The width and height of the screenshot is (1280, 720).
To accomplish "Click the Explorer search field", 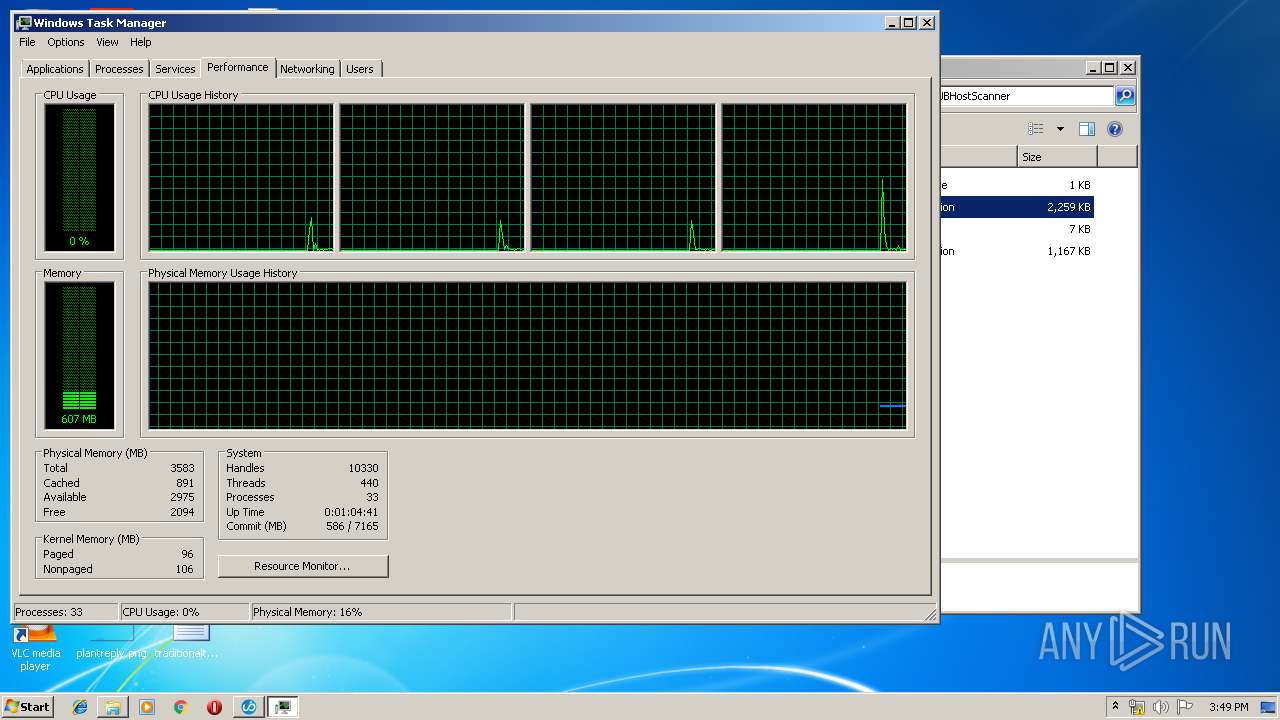I will coord(1026,96).
